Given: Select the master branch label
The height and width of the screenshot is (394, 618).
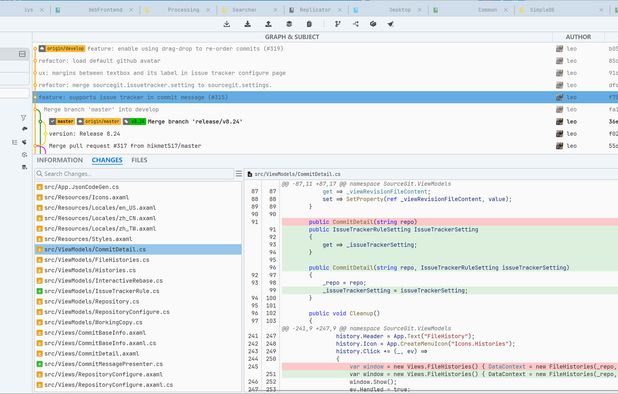Looking at the screenshot, I should tap(62, 122).
